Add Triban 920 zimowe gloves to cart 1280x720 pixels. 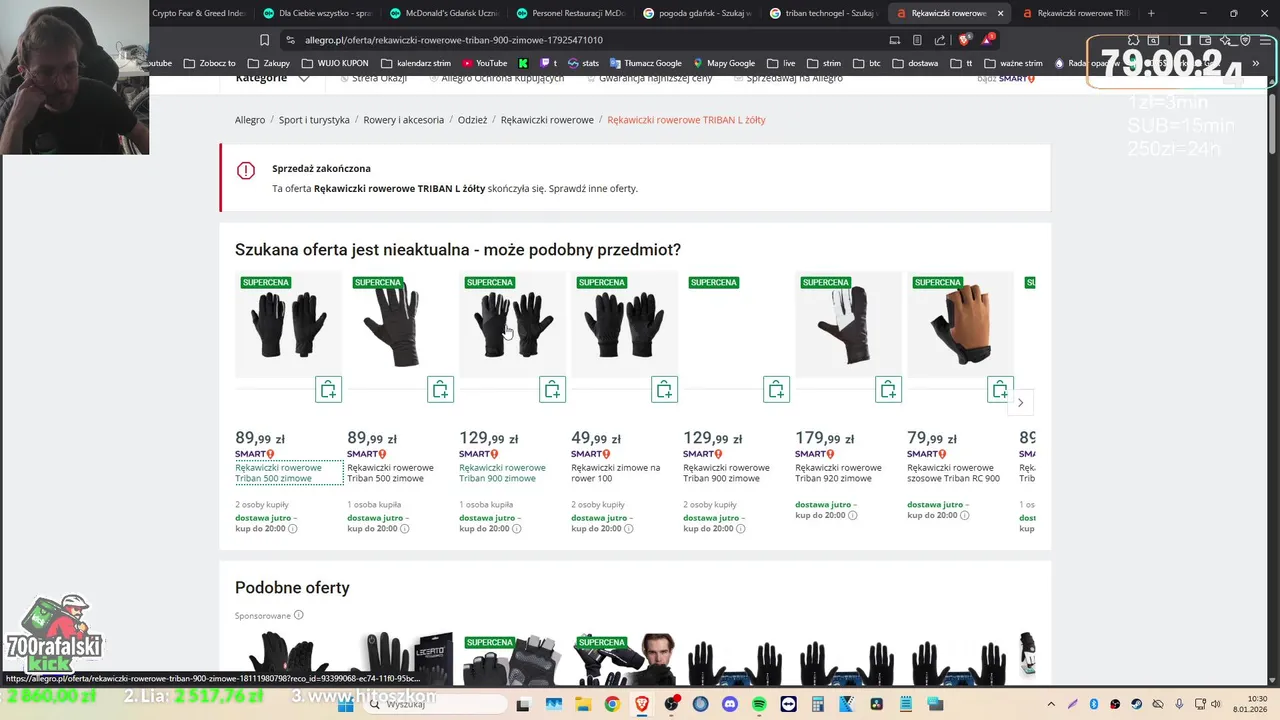coord(888,389)
